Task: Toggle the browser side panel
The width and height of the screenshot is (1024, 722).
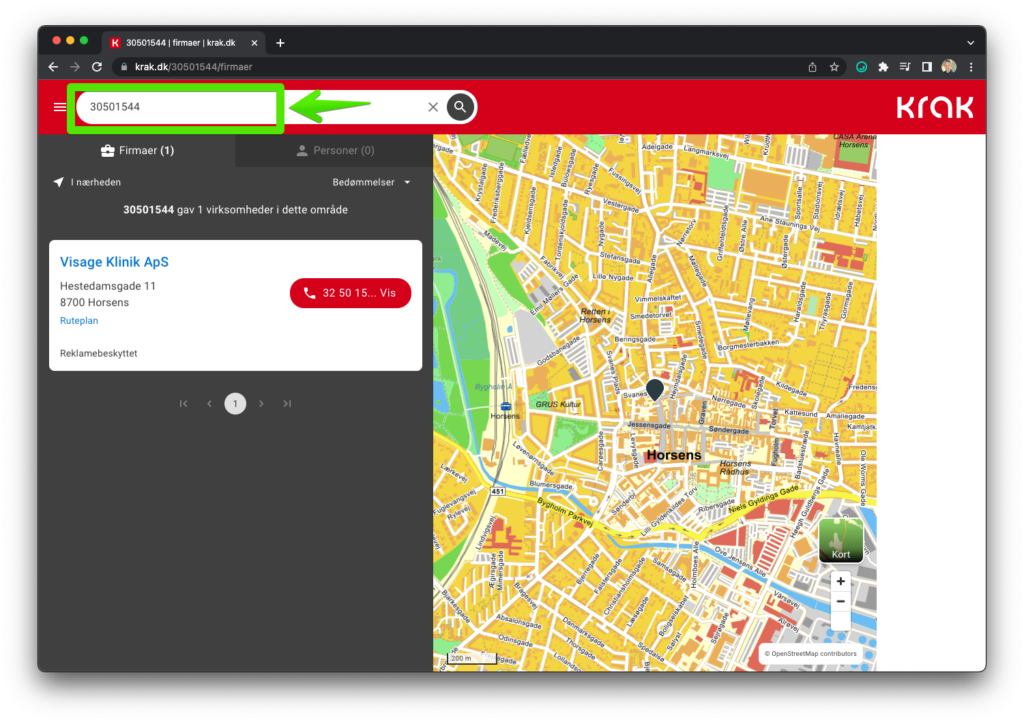Action: click(x=927, y=67)
